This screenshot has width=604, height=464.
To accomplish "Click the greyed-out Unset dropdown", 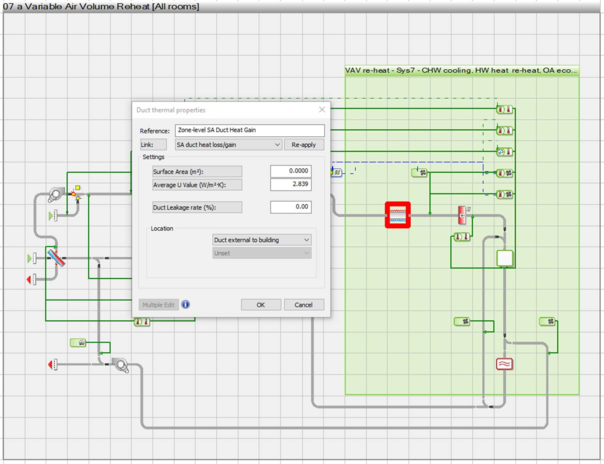I will coord(261,253).
